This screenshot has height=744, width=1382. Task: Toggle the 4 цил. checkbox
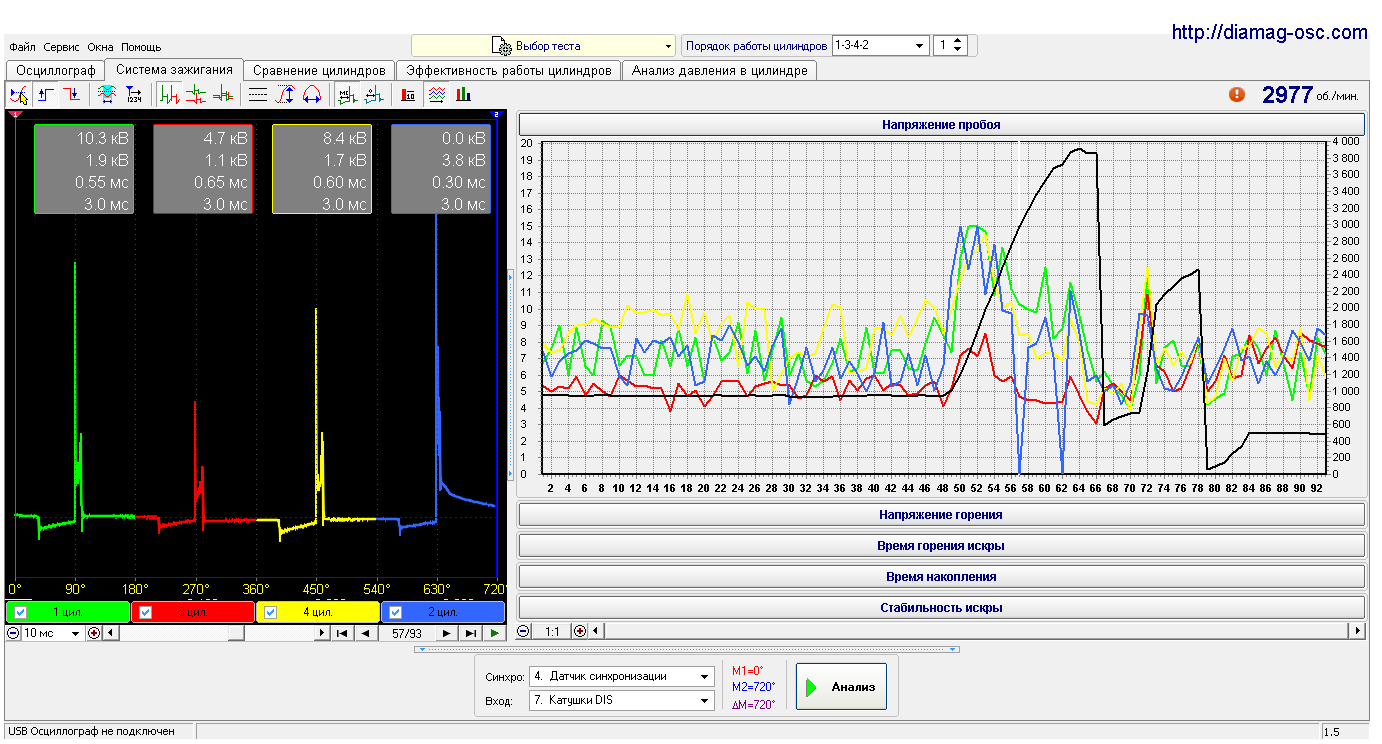[271, 612]
